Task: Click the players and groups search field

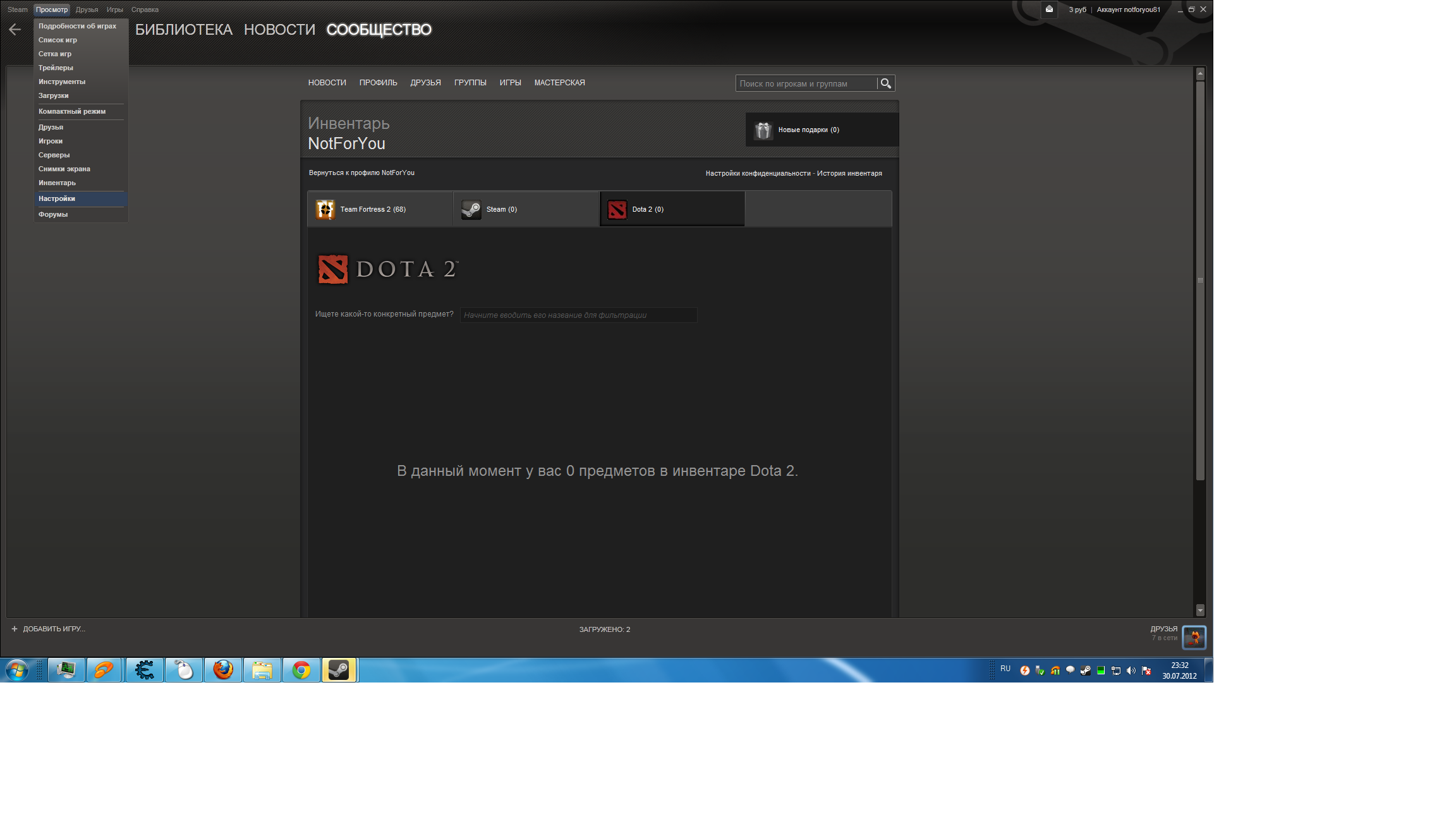Action: pyautogui.click(x=807, y=83)
